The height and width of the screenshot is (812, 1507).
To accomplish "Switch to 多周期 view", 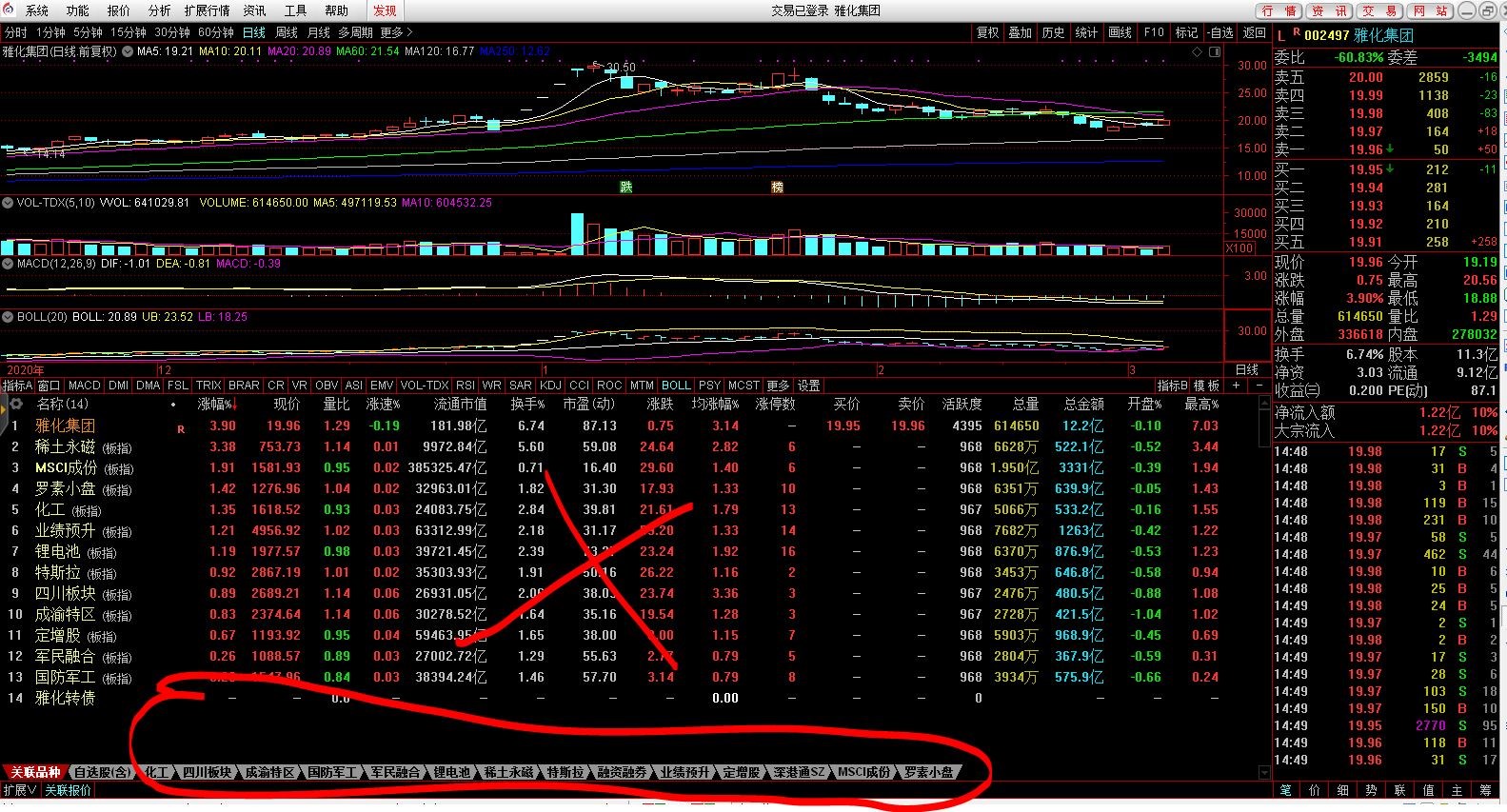I will (x=356, y=32).
